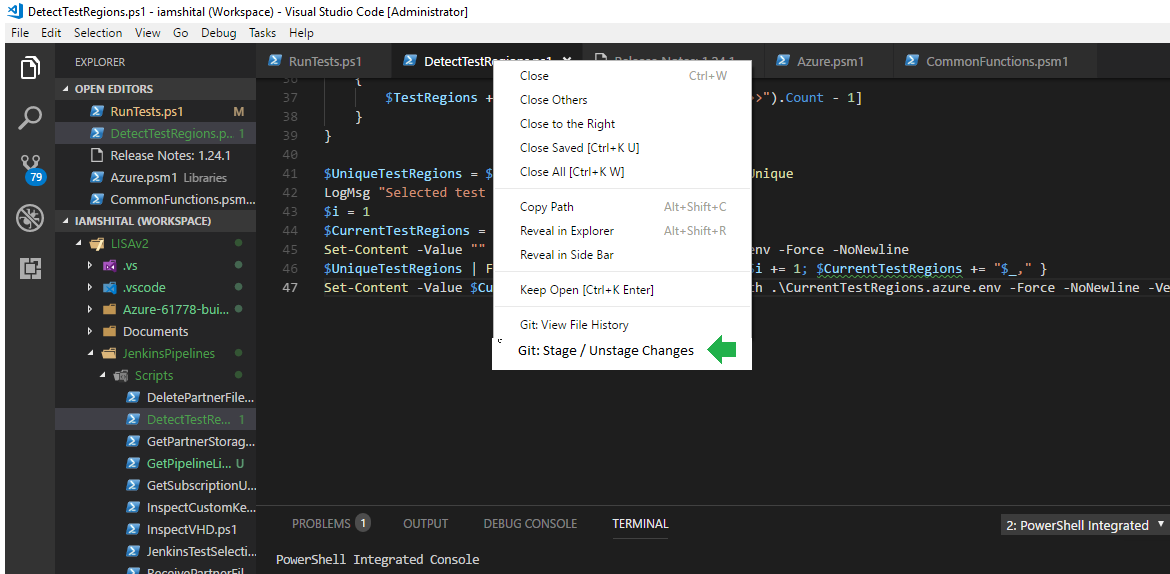Choose Git: View File History
Screen dimensions: 1170x574
click(622, 325)
